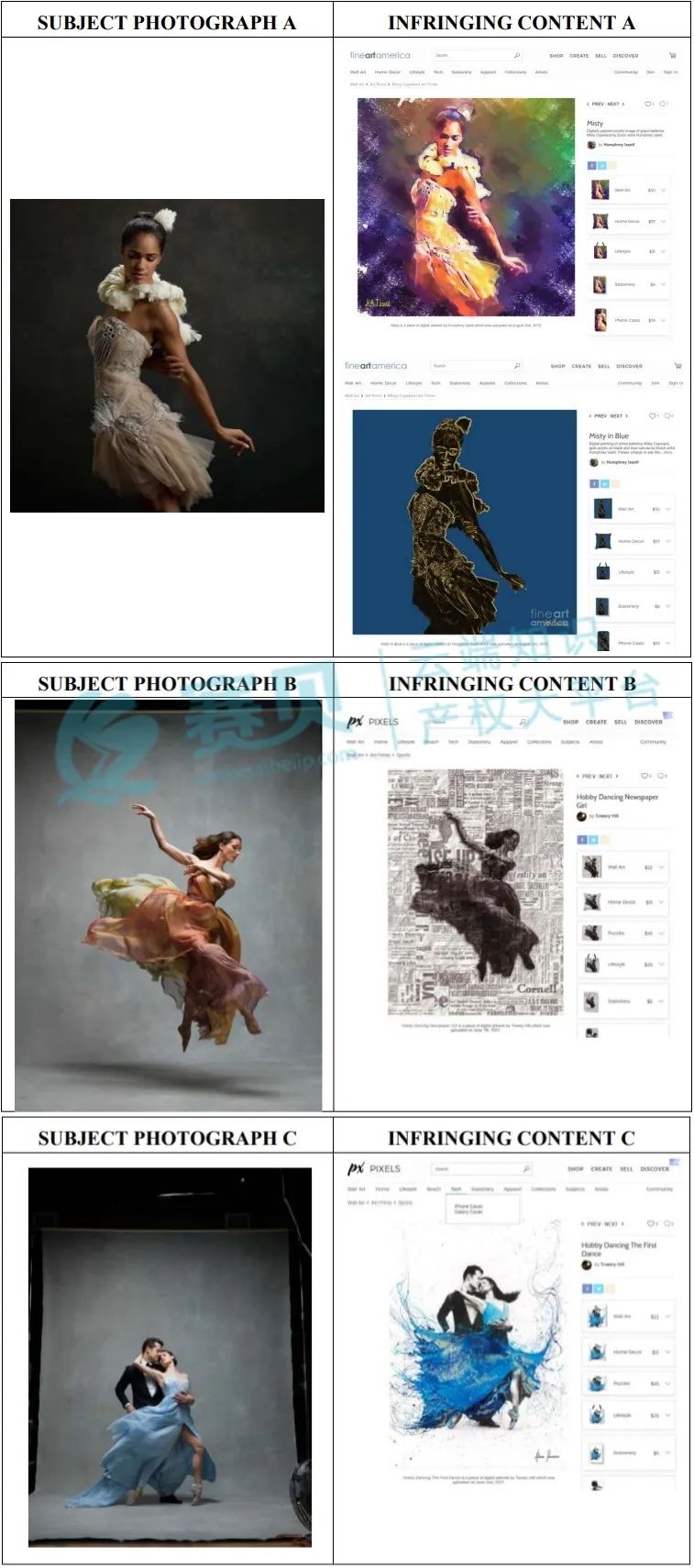Toggle the heart favorite on The First Dance page
The image size is (694, 1568).
click(651, 1223)
